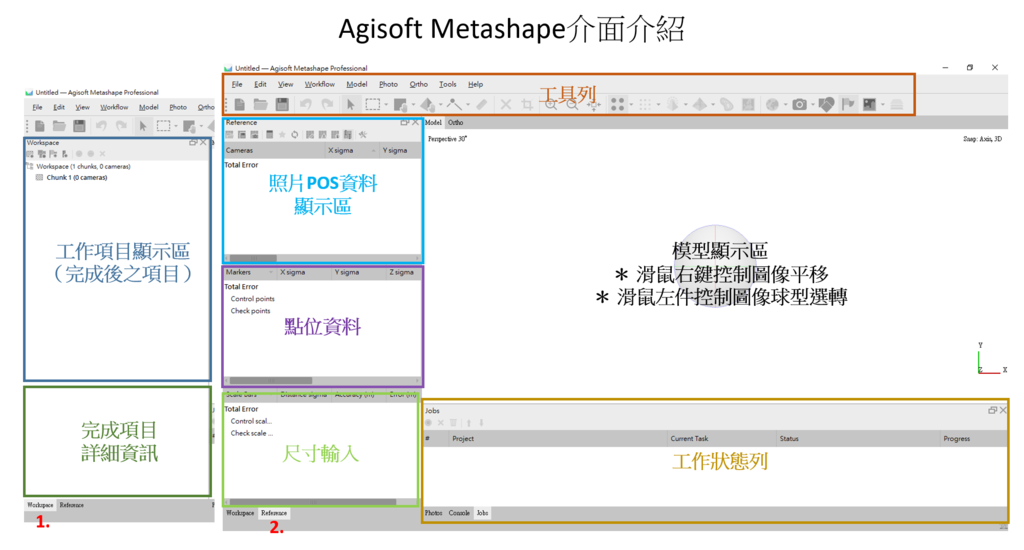Open dropdown arrow beside Move object tool
This screenshot has width=1024, height=550.
point(441,105)
